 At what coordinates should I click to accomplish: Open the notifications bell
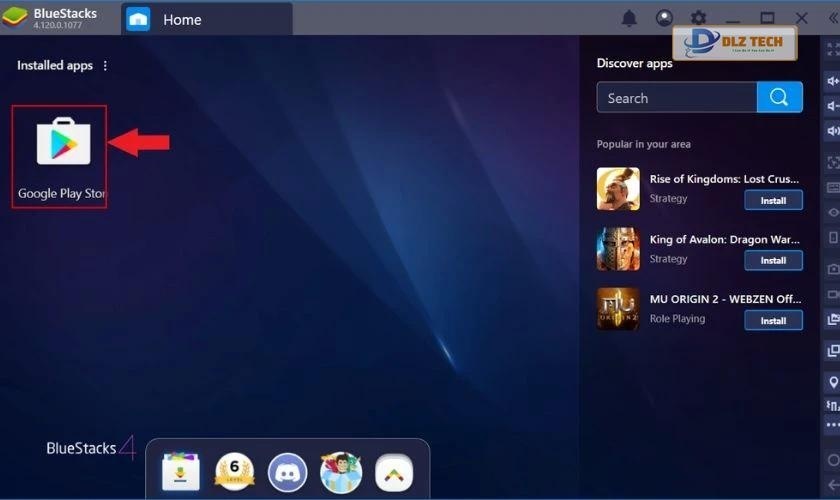pyautogui.click(x=629, y=18)
